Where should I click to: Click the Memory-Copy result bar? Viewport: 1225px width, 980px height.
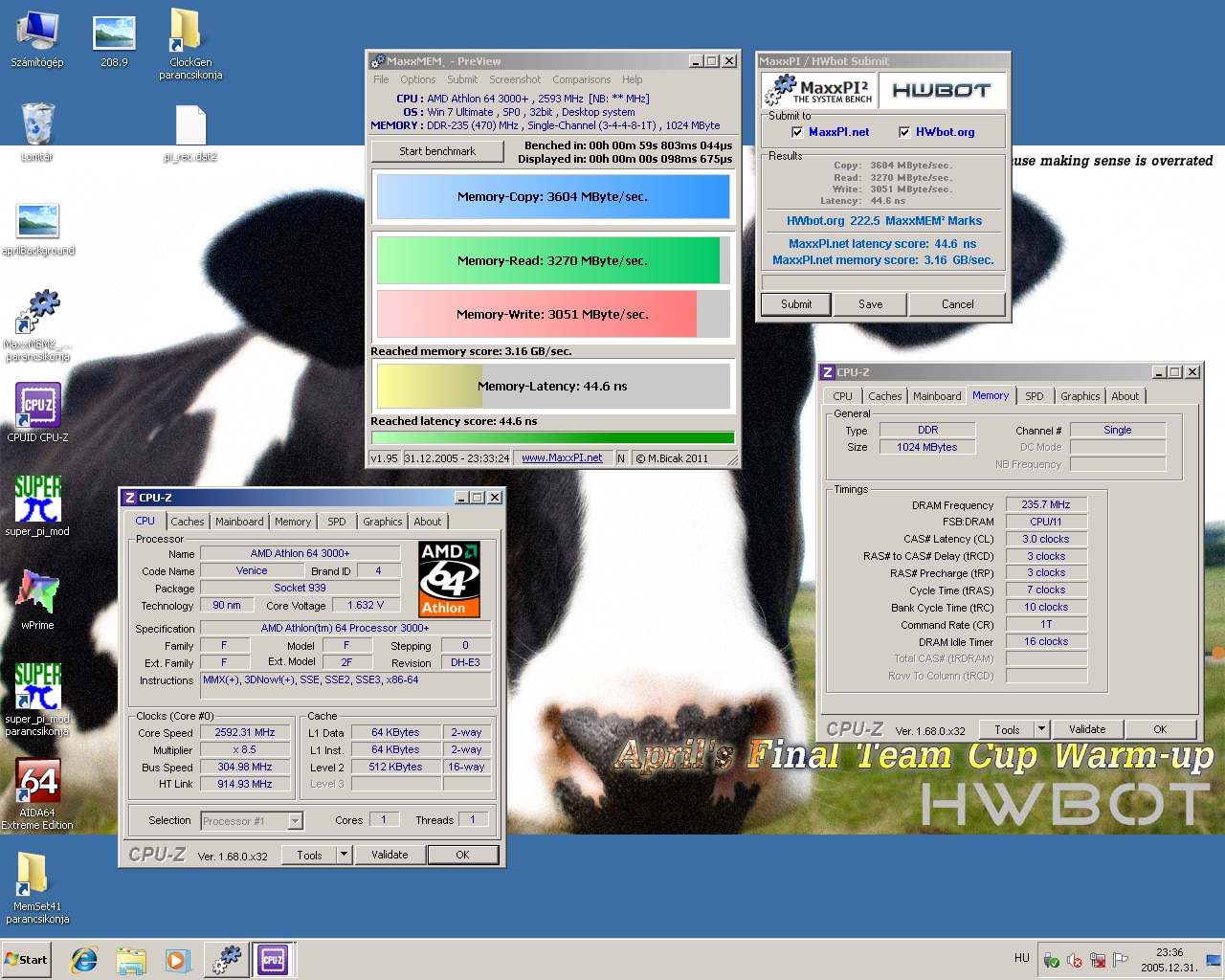(553, 196)
